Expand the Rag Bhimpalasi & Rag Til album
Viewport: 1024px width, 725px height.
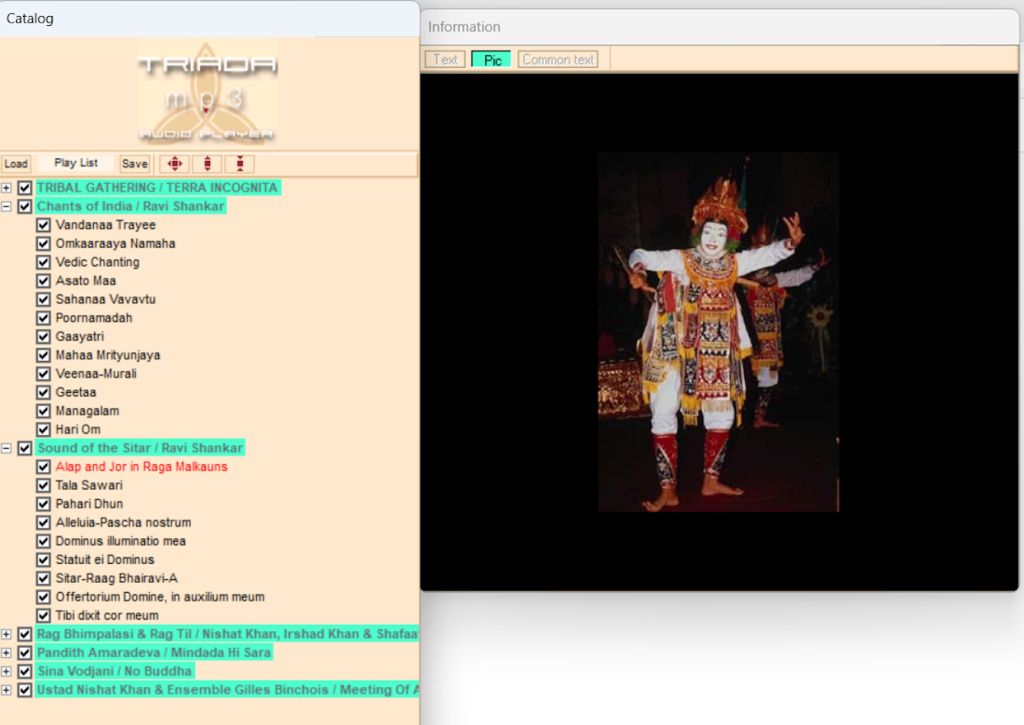pyautogui.click(x=6, y=634)
